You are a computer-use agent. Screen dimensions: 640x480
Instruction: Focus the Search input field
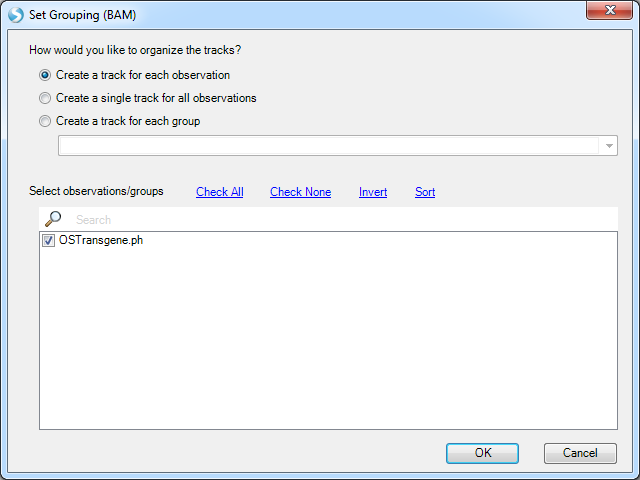(x=343, y=220)
